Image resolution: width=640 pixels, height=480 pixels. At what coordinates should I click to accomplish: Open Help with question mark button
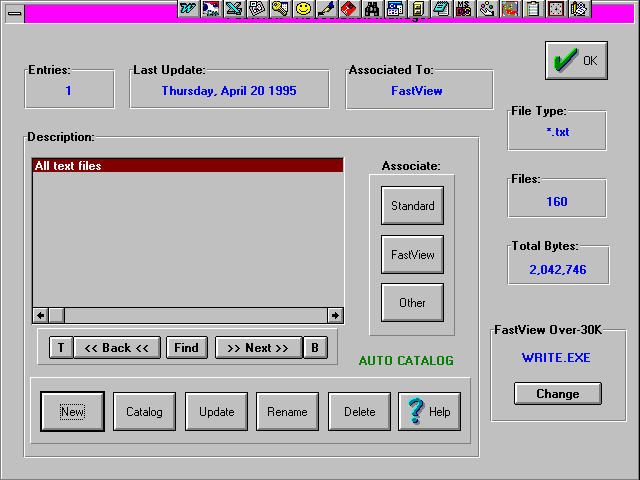(x=429, y=411)
